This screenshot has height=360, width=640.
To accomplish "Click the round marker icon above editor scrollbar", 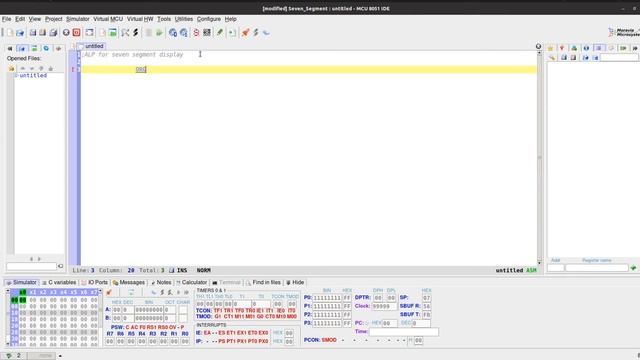I will [538, 47].
